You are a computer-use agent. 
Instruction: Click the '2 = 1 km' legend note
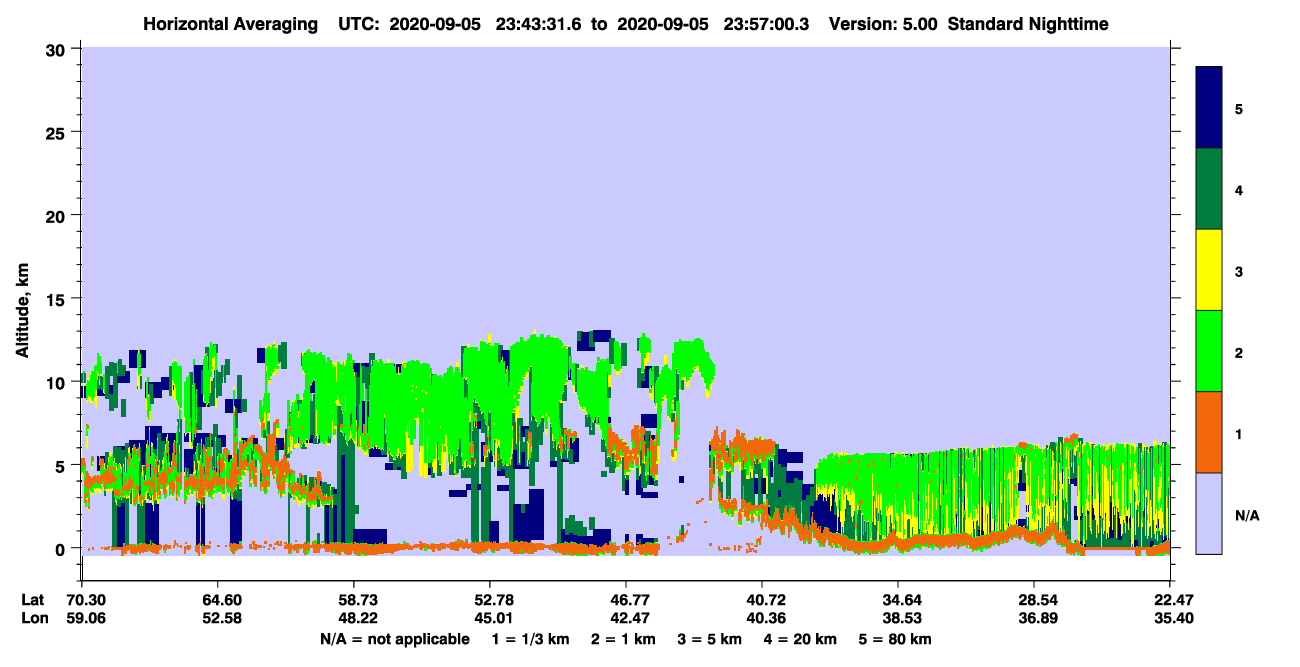pyautogui.click(x=621, y=639)
